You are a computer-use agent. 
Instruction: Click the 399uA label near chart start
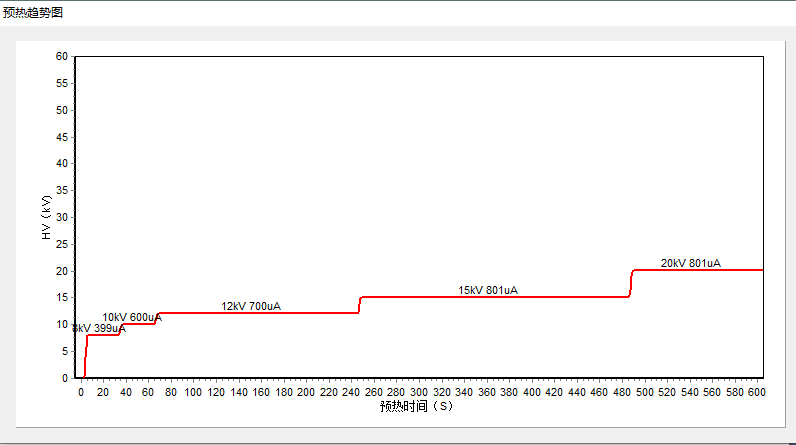click(100, 328)
